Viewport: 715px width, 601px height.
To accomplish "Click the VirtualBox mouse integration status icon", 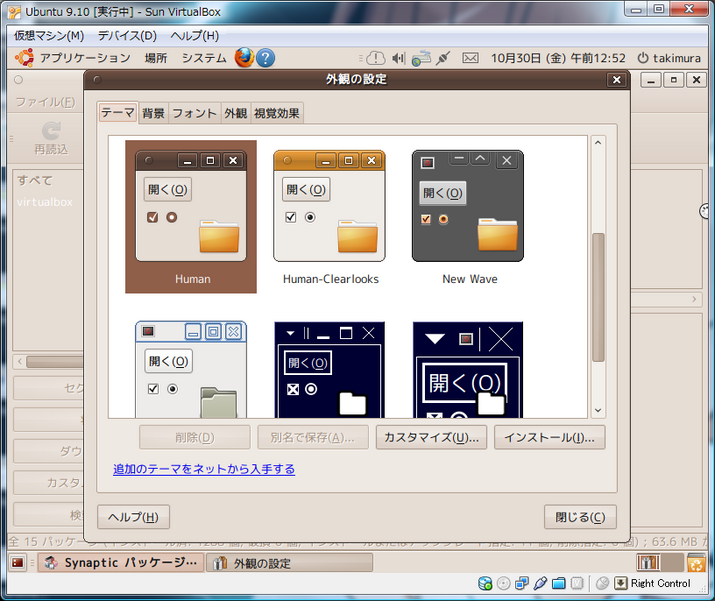I will click(602, 583).
